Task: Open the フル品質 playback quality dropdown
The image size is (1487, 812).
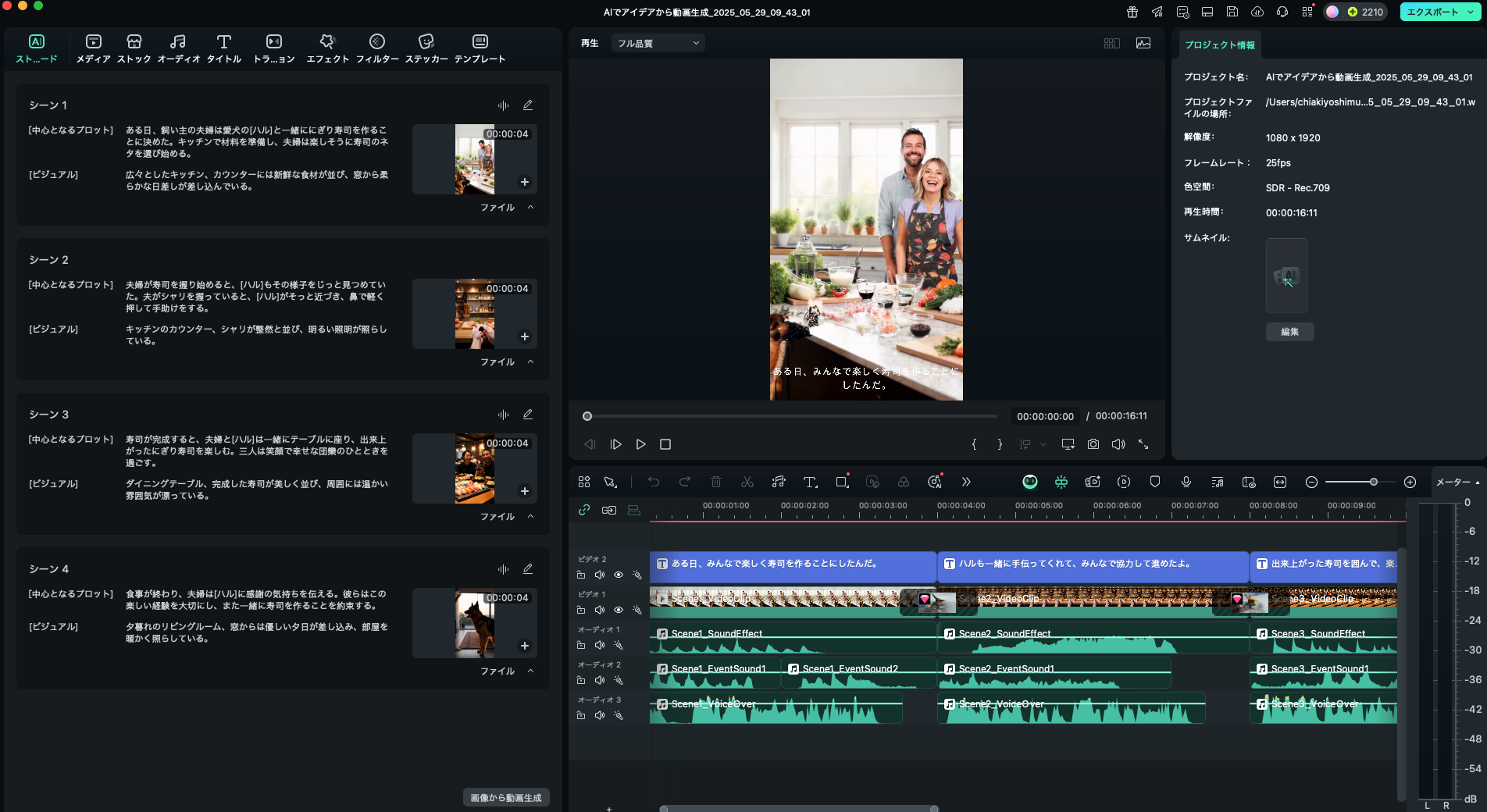Action: pyautogui.click(x=658, y=44)
